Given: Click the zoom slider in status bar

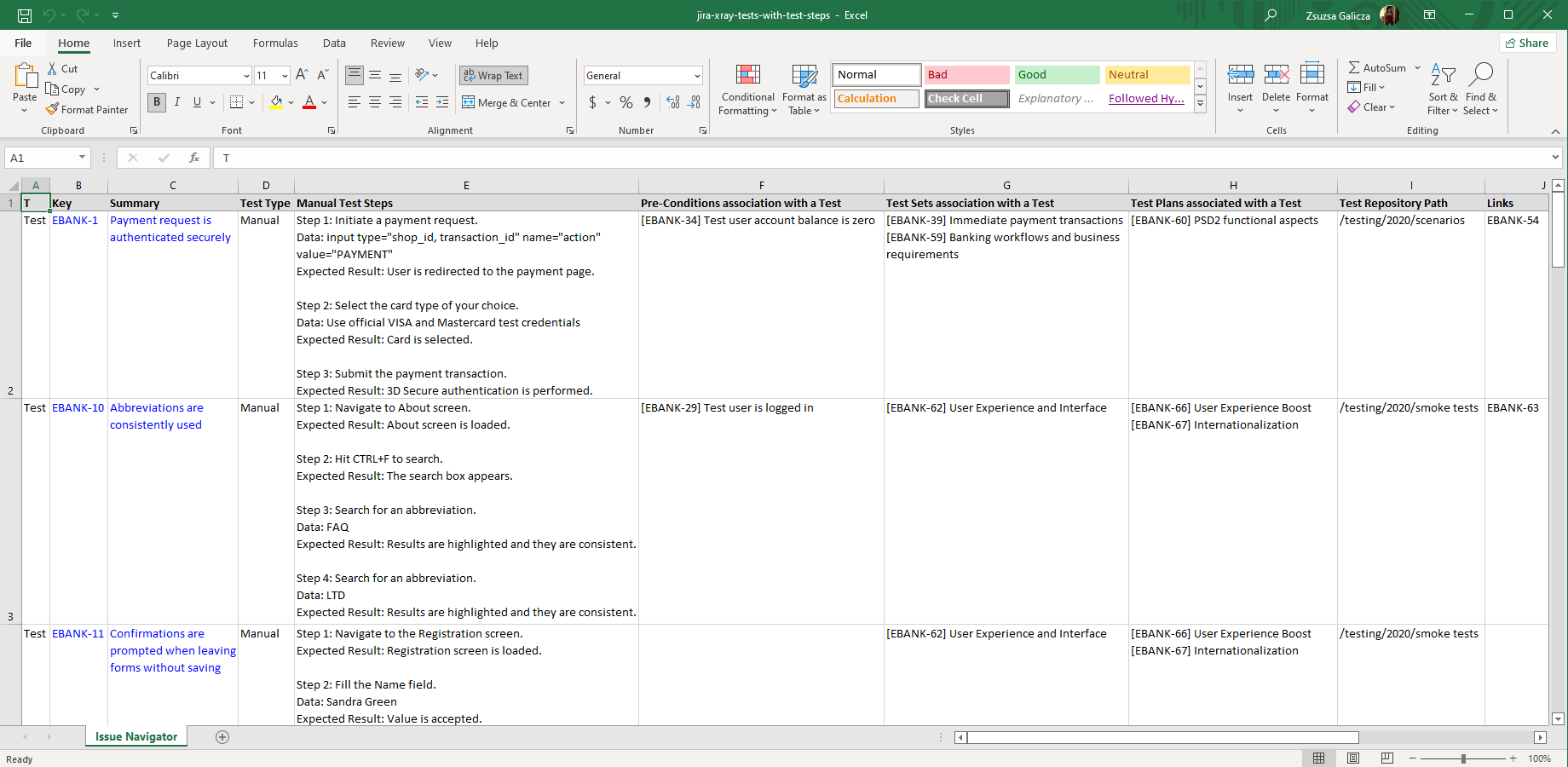Looking at the screenshot, I should pyautogui.click(x=1463, y=758).
